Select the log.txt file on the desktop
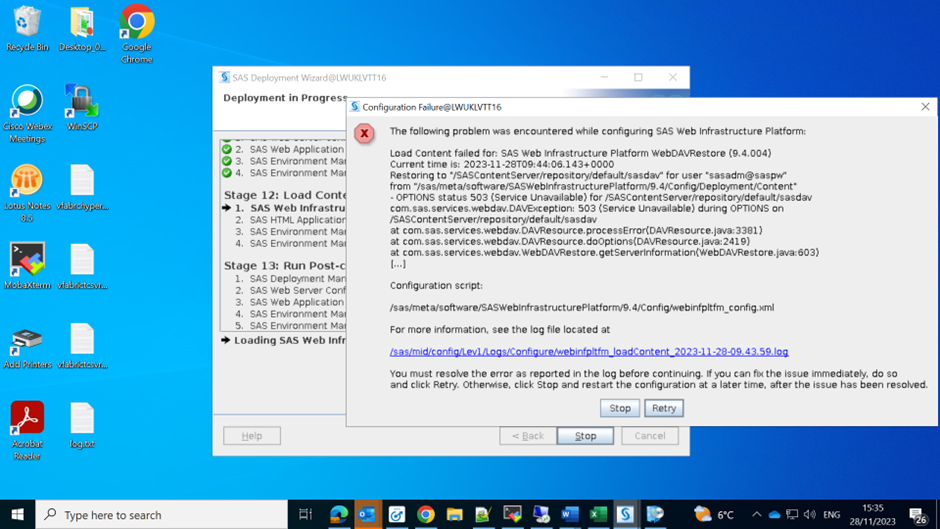 tap(82, 425)
